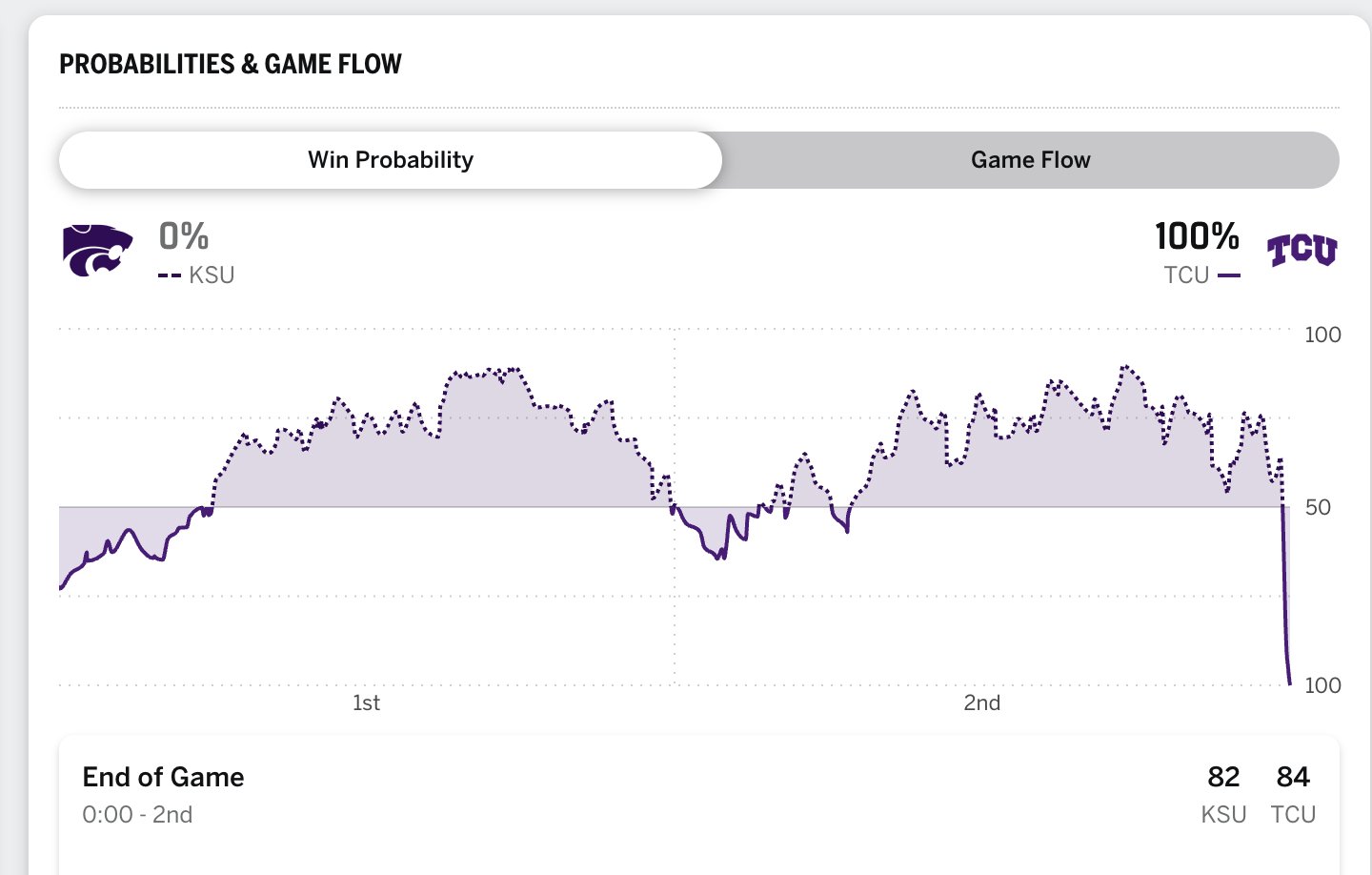Click KSU's final score of 82
The image size is (1372, 875).
click(x=1223, y=777)
